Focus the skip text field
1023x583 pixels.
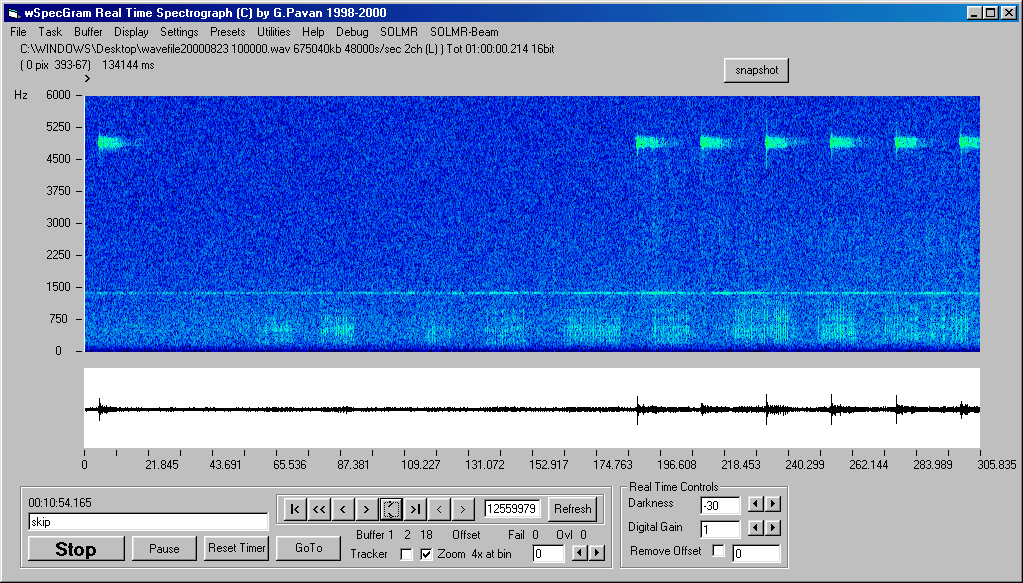pos(148,522)
